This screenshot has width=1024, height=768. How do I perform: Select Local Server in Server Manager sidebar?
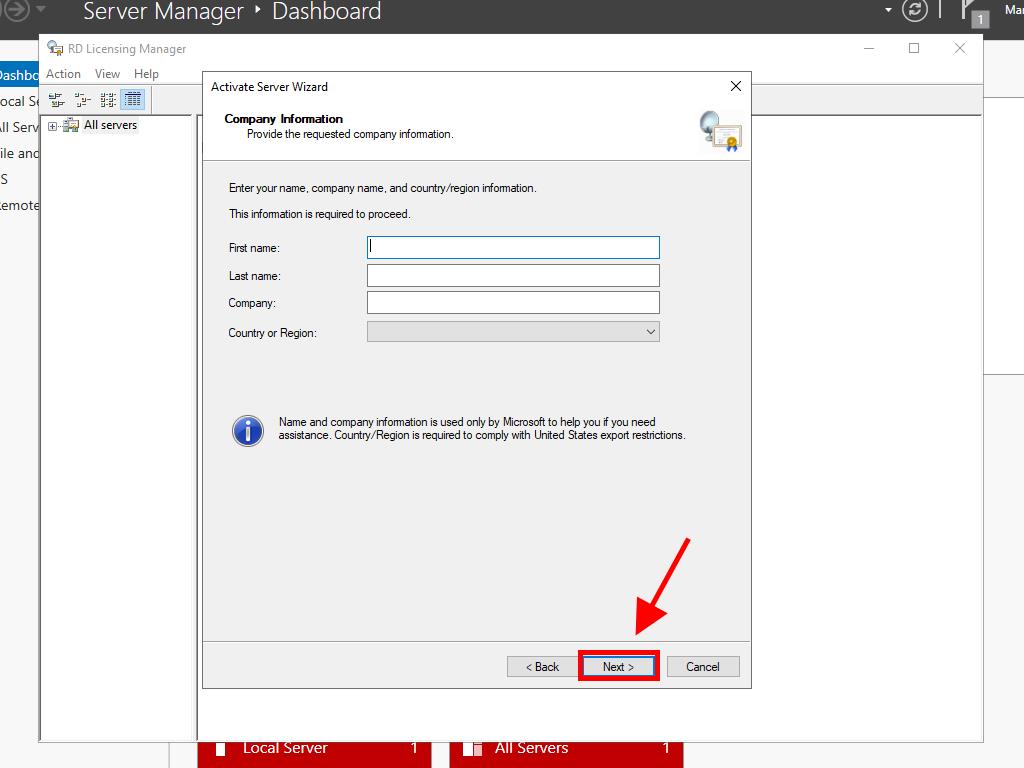click(20, 101)
